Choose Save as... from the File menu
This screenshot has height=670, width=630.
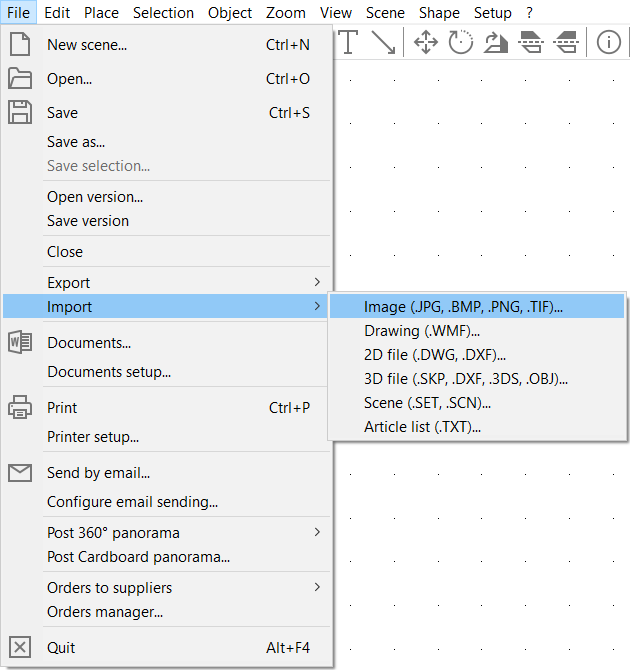pyautogui.click(x=76, y=142)
